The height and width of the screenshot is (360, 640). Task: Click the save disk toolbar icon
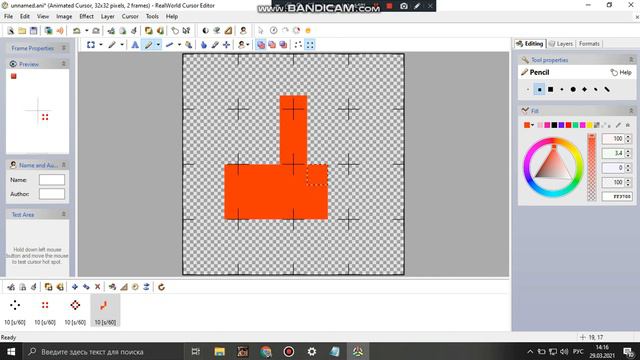coord(33,31)
